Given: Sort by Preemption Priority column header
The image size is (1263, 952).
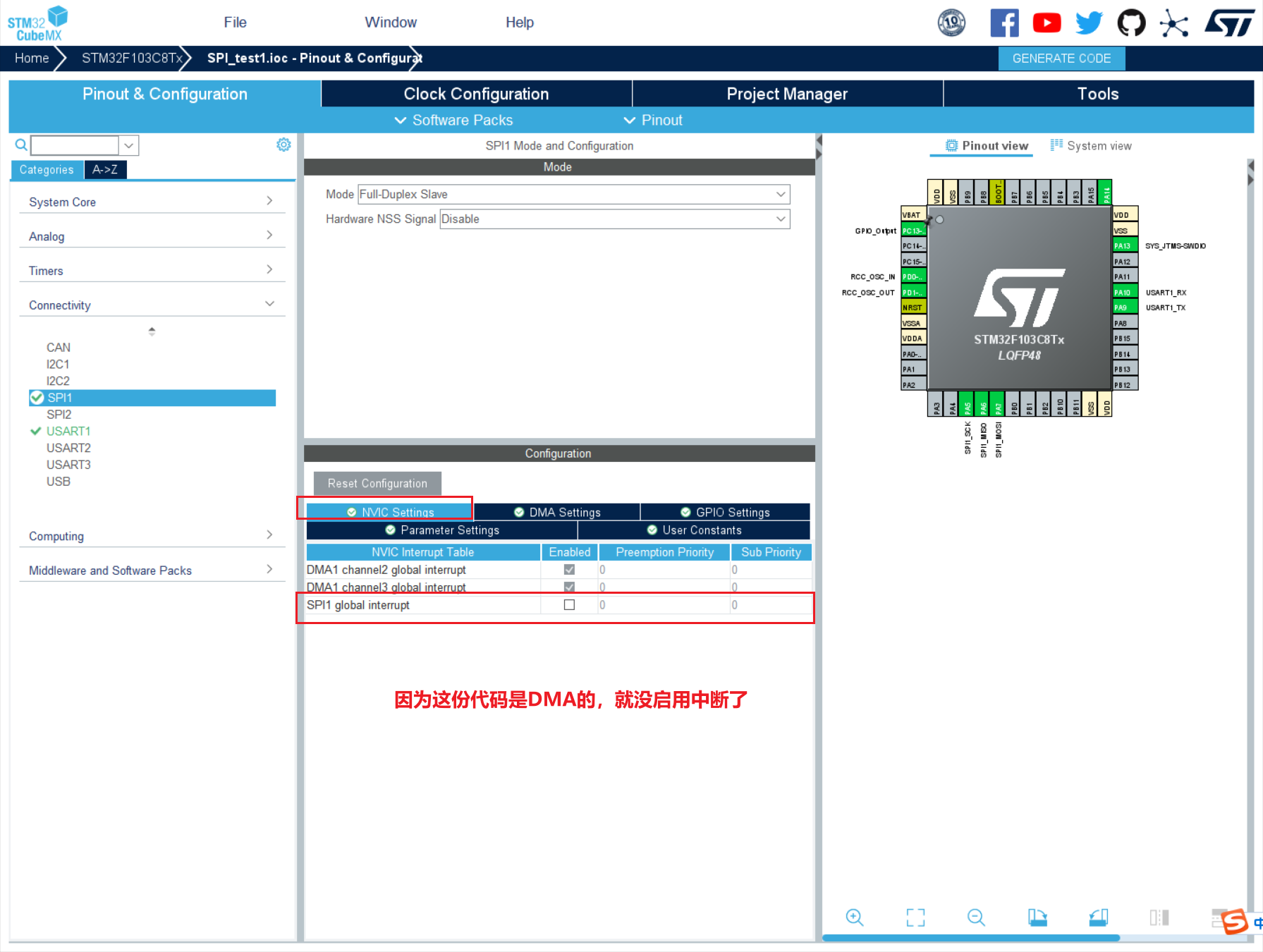Looking at the screenshot, I should [x=664, y=551].
